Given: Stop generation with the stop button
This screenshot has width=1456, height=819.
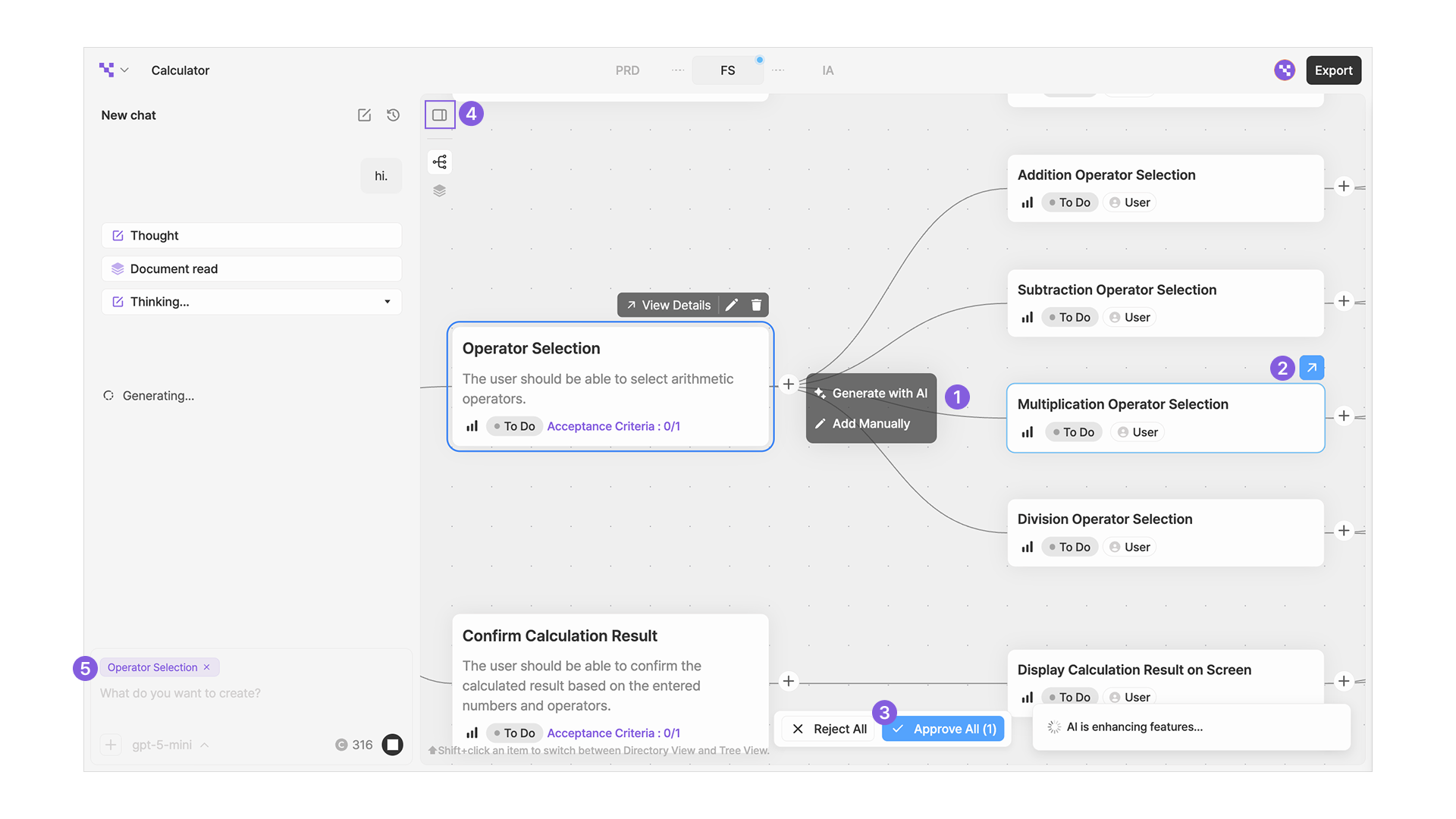Looking at the screenshot, I should pos(392,745).
